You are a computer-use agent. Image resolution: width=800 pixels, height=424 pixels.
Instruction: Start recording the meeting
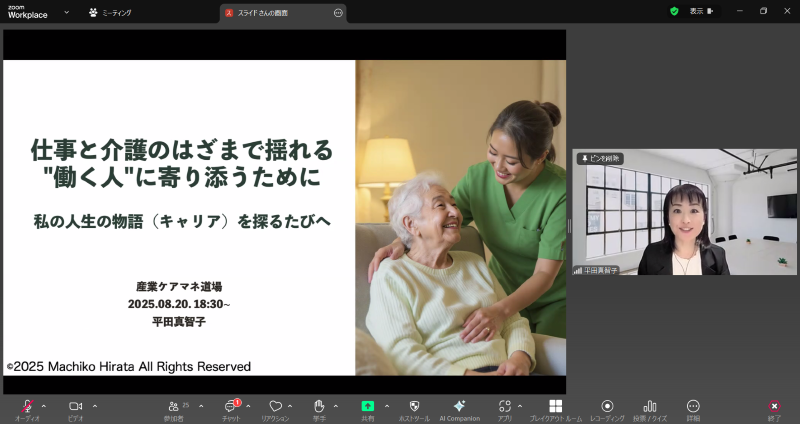tap(607, 406)
